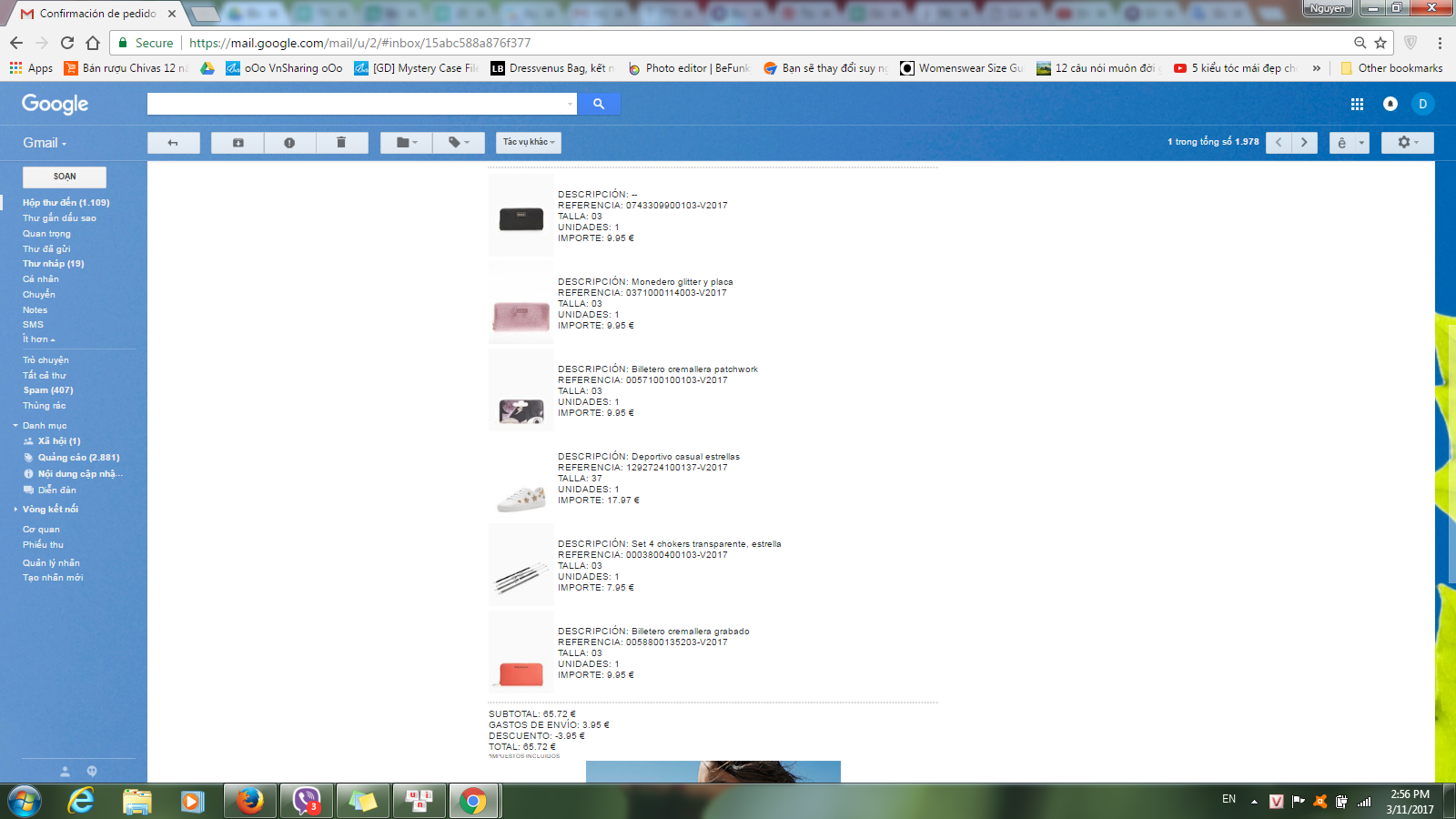Expand the 'Tác vụ khác' menu
The image size is (1456, 819).
coord(529,142)
